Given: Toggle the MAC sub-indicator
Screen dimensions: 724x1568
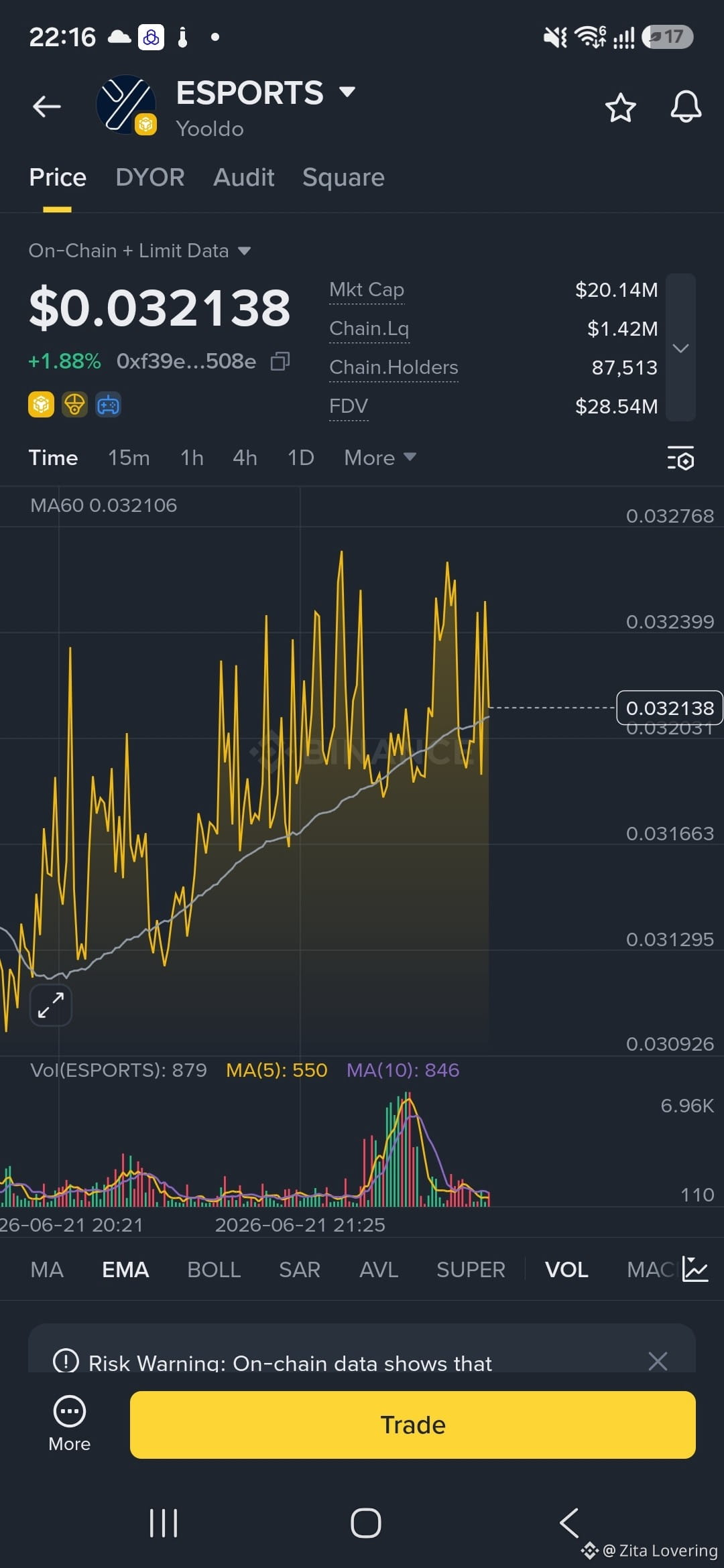Looking at the screenshot, I should (x=650, y=1270).
